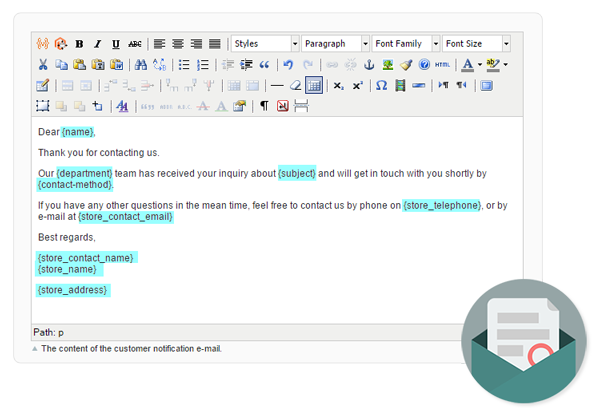
Task: Click the {name} placeholder
Action: [78, 132]
